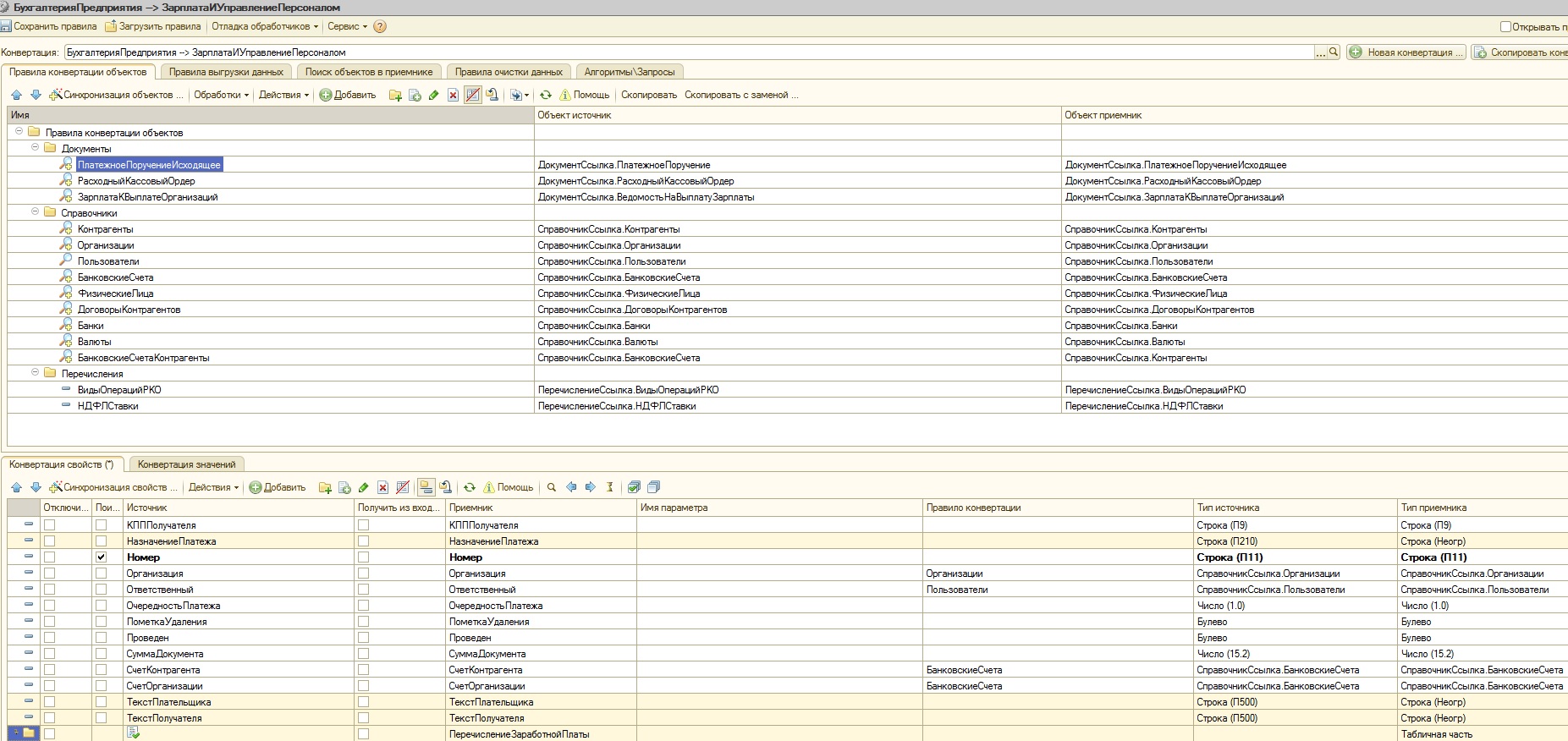Click Синхронизация объектов button

(x=117, y=95)
